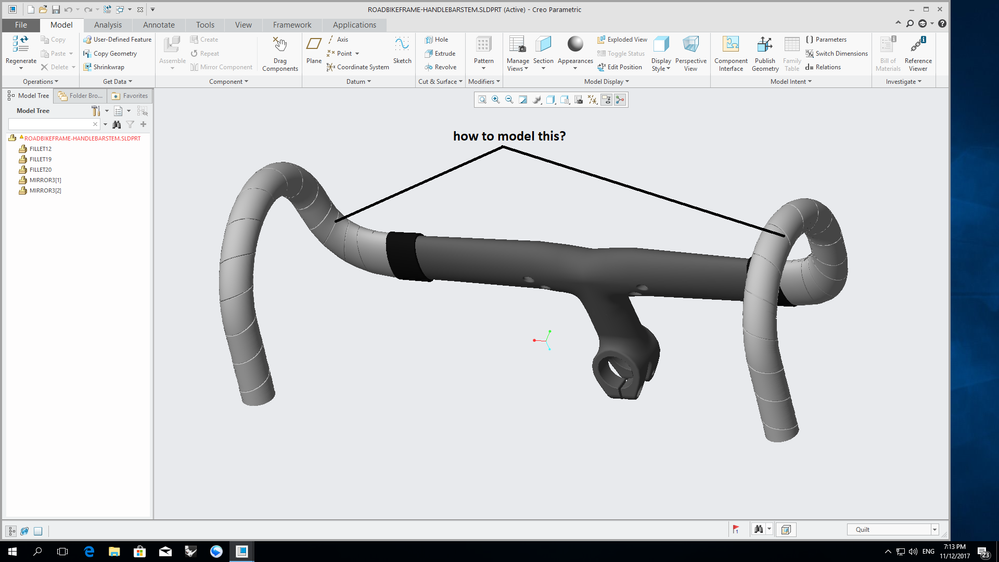Select the Hole feature tool

point(436,40)
